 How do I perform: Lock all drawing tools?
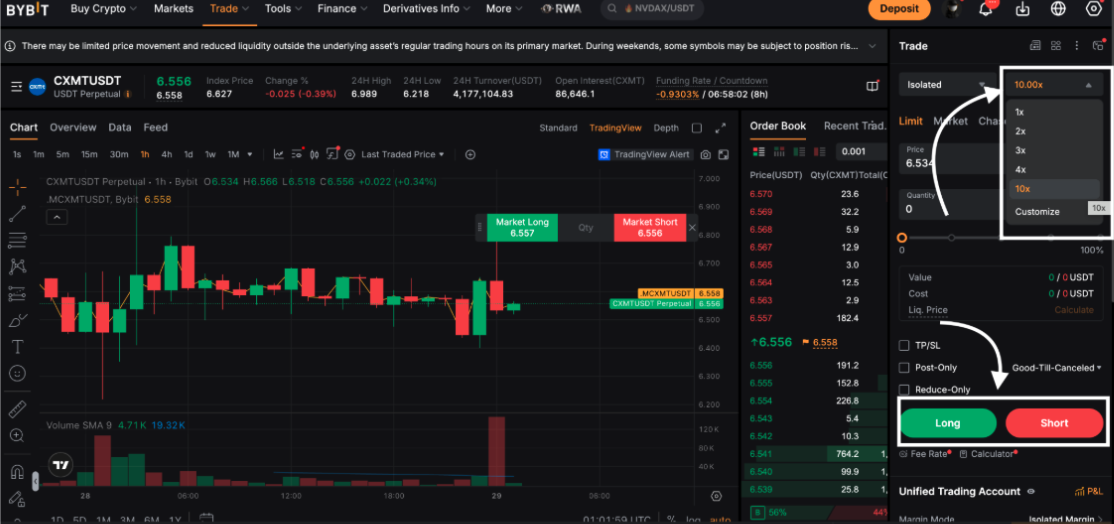[x=18, y=498]
